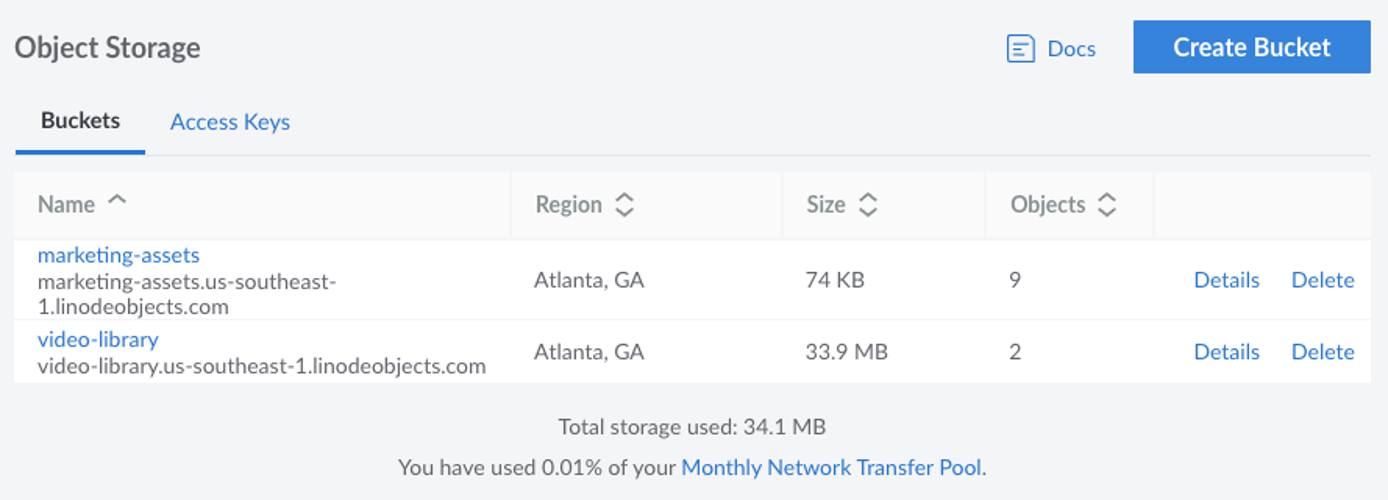
Task: Open the Access Keys tab
Action: coord(230,122)
